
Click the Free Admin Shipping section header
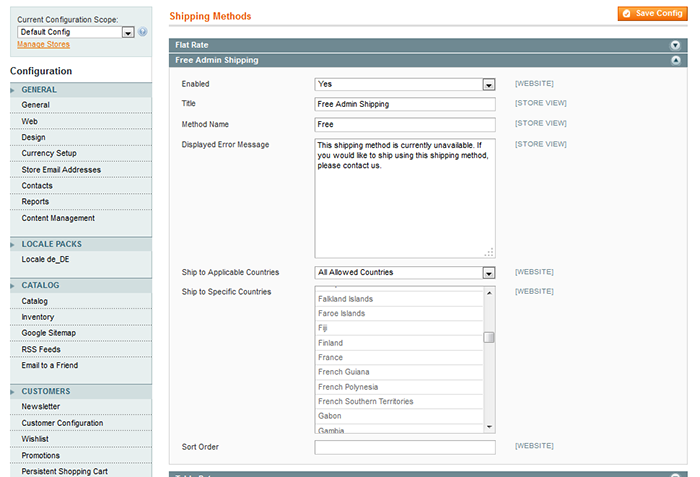coord(428,60)
